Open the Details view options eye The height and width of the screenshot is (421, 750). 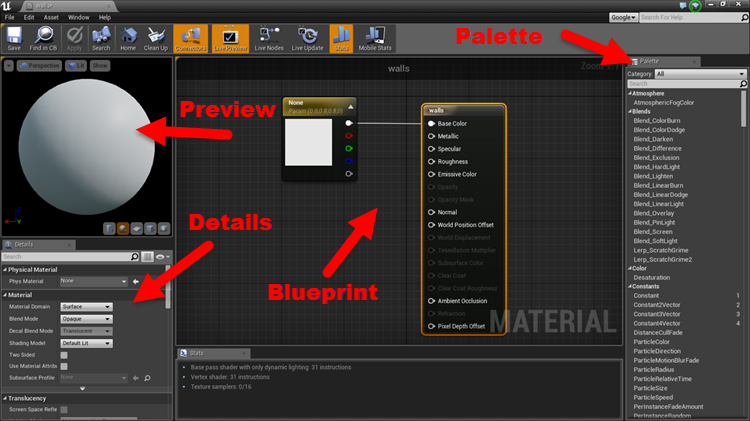pos(162,257)
